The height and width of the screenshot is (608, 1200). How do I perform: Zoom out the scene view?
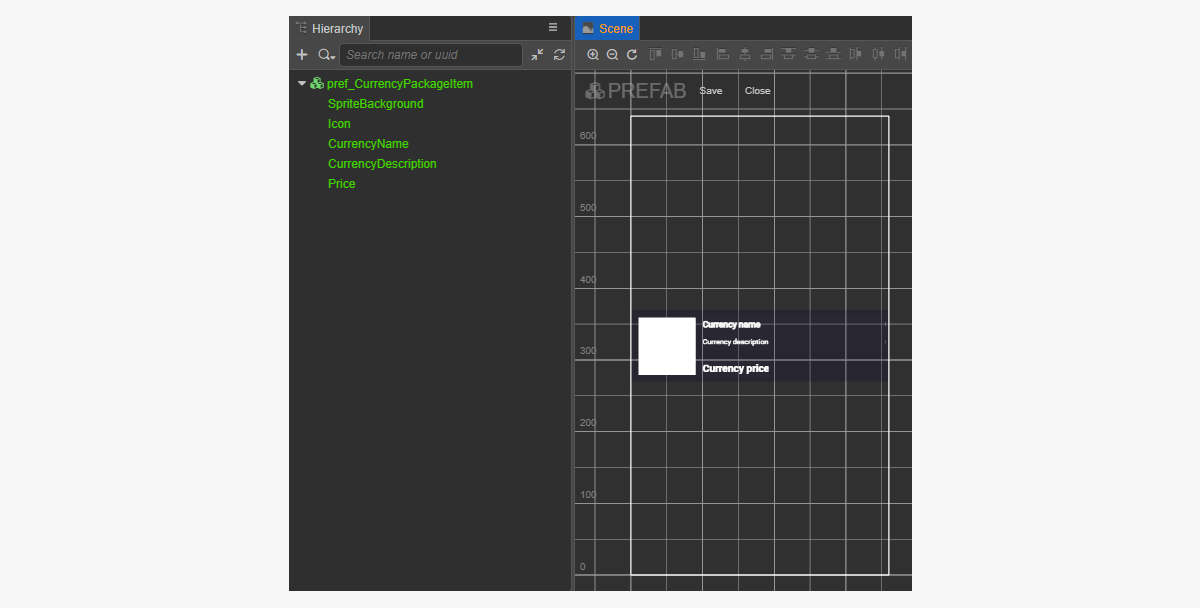pyautogui.click(x=612, y=55)
